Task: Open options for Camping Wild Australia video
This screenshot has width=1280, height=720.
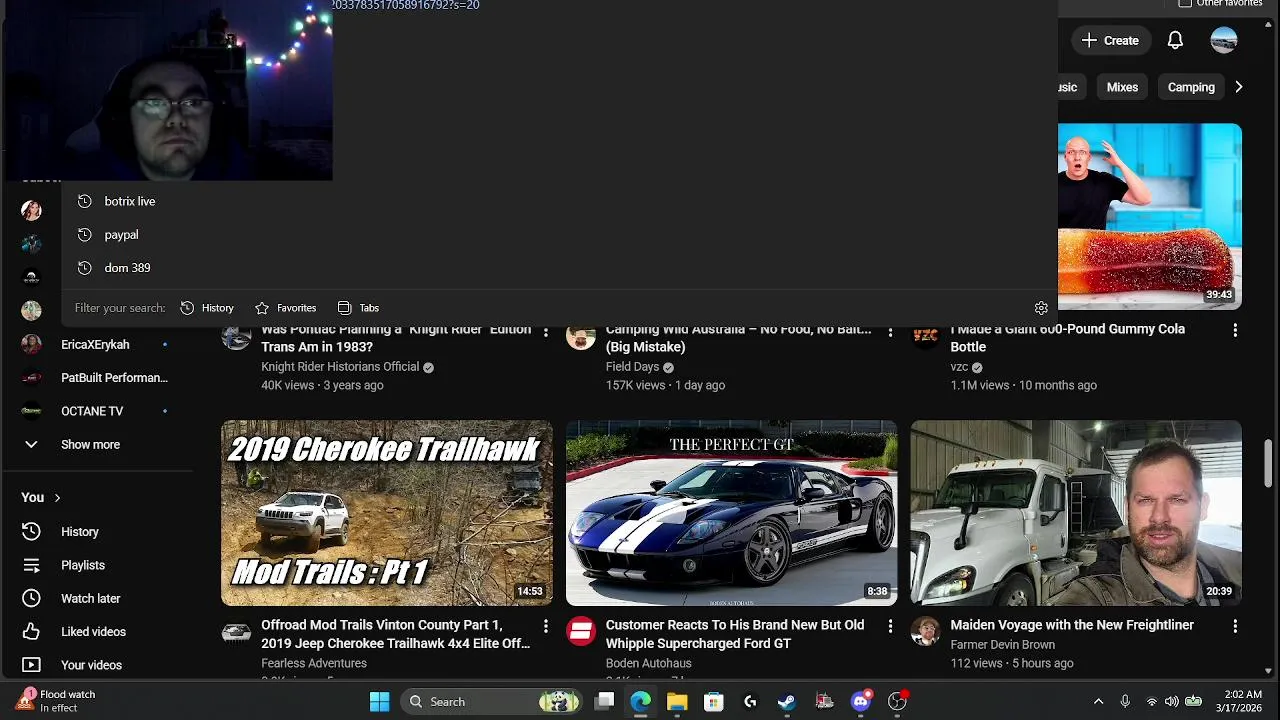Action: [x=890, y=330]
